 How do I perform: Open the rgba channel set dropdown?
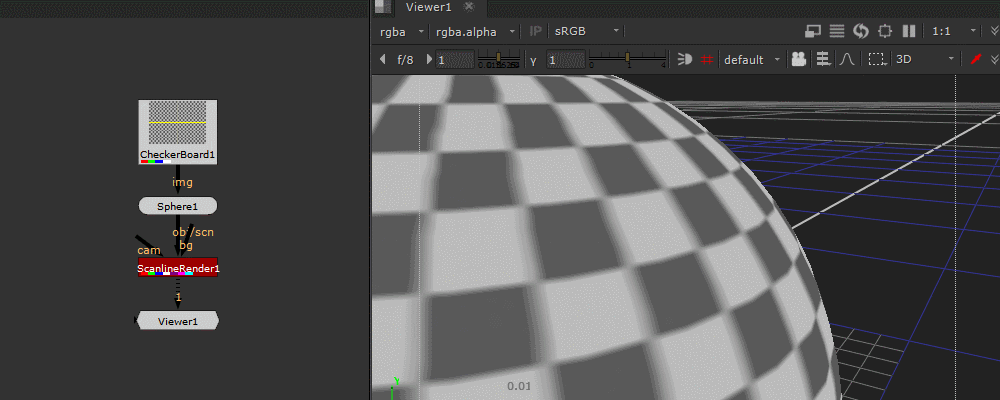pyautogui.click(x=401, y=31)
